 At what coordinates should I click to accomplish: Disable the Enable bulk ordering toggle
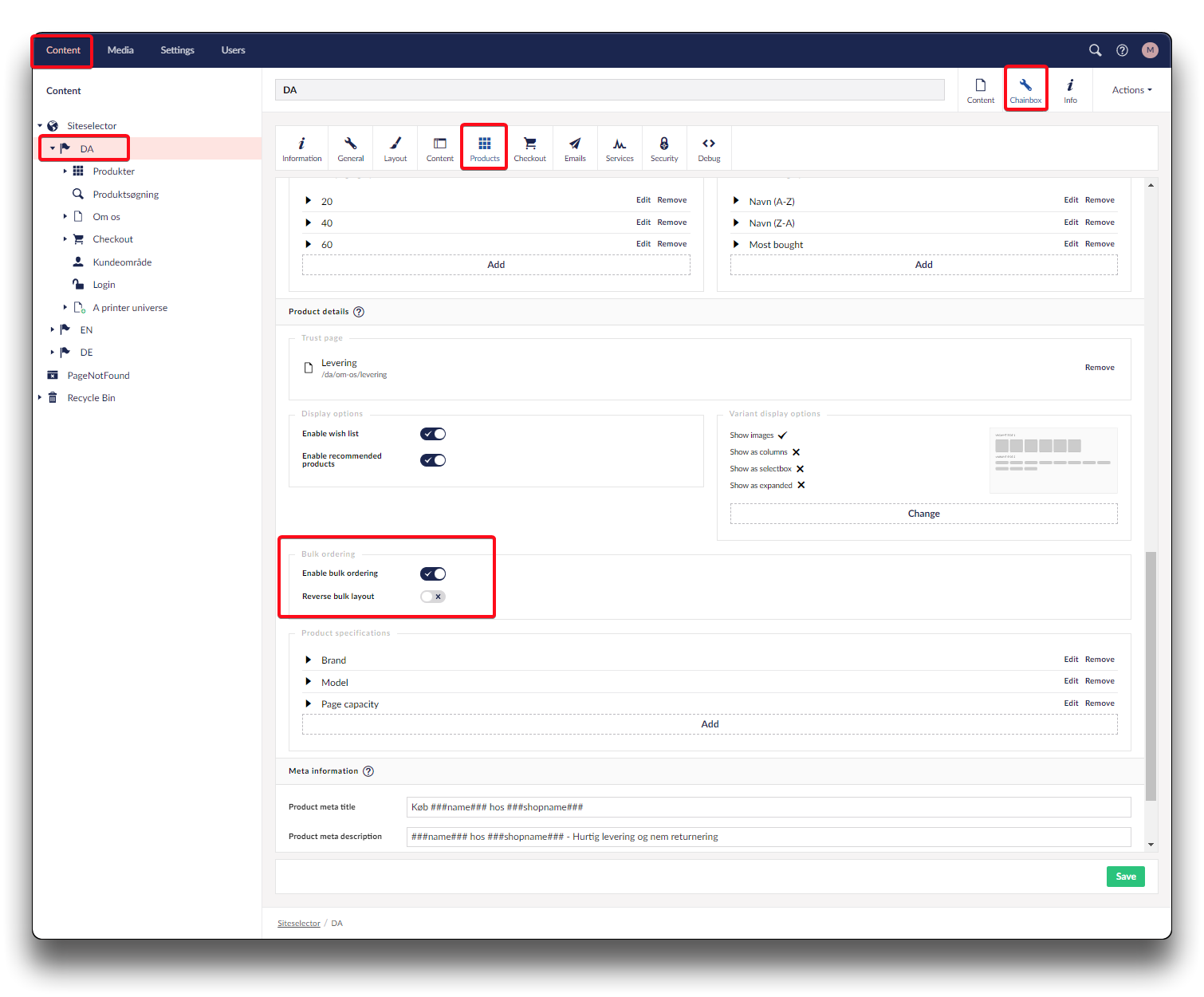[433, 574]
